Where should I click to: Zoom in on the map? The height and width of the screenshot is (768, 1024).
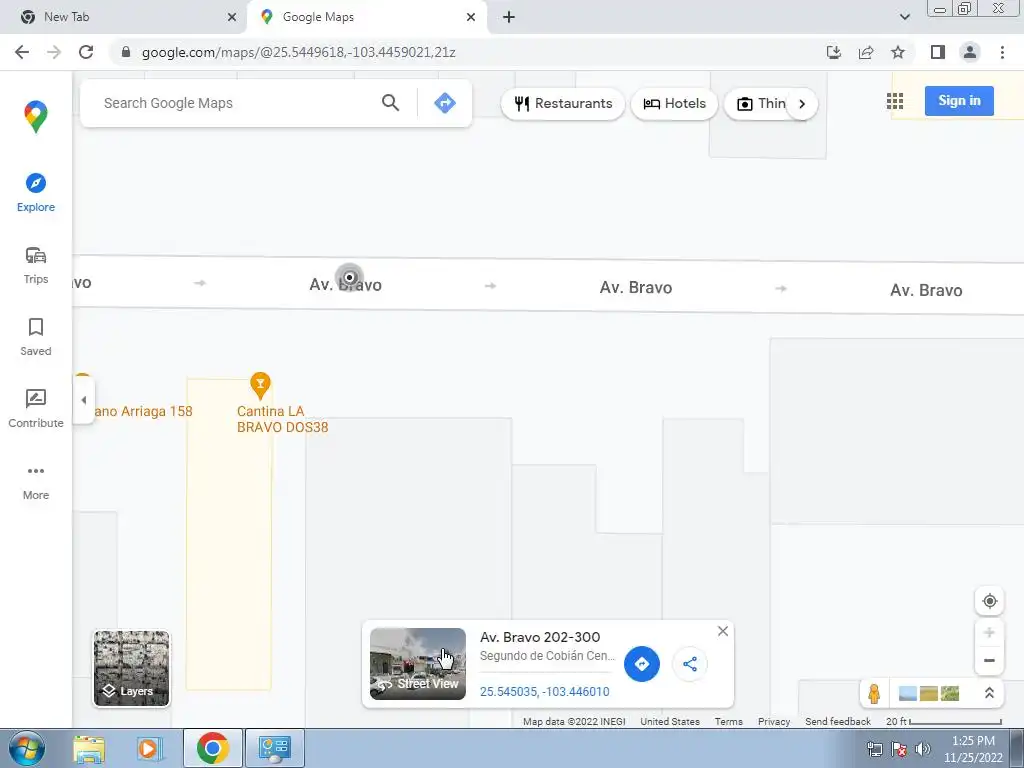coord(989,632)
